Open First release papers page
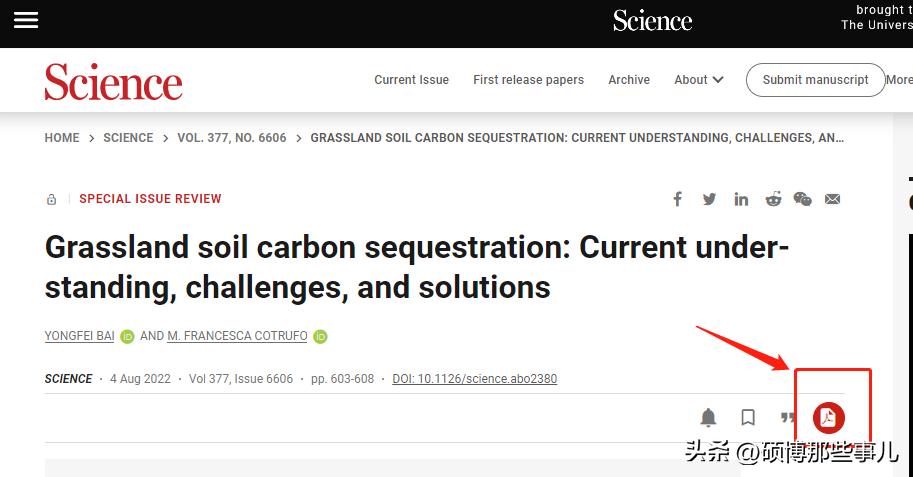 pos(528,80)
